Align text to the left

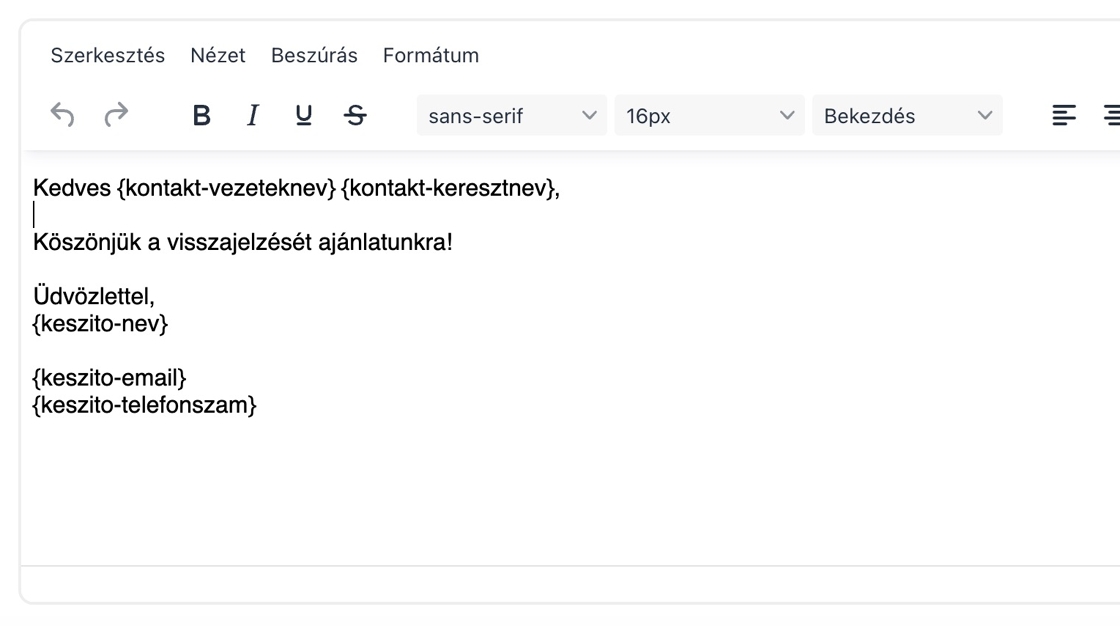click(x=1064, y=116)
